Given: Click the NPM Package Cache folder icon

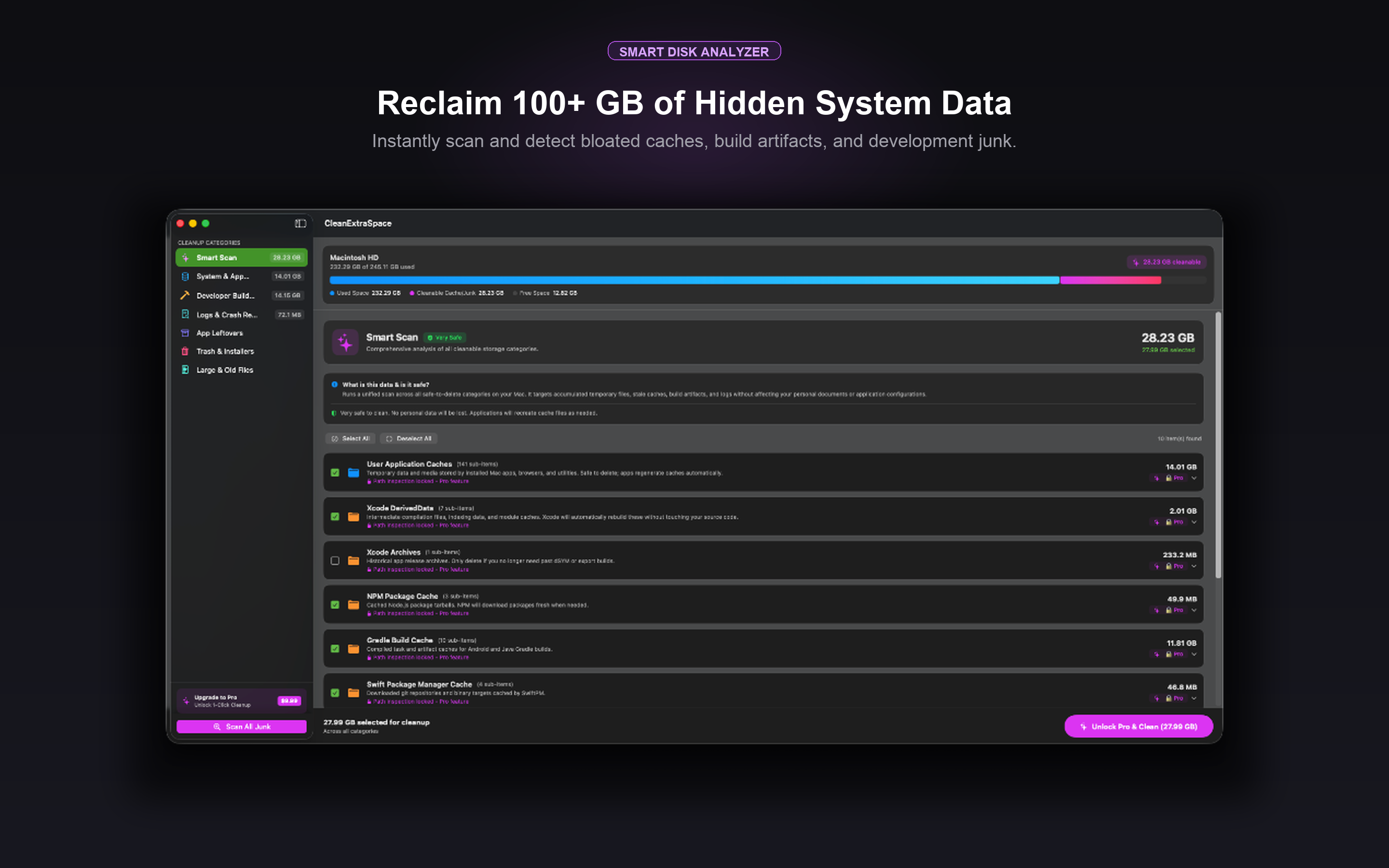Looking at the screenshot, I should (x=354, y=605).
